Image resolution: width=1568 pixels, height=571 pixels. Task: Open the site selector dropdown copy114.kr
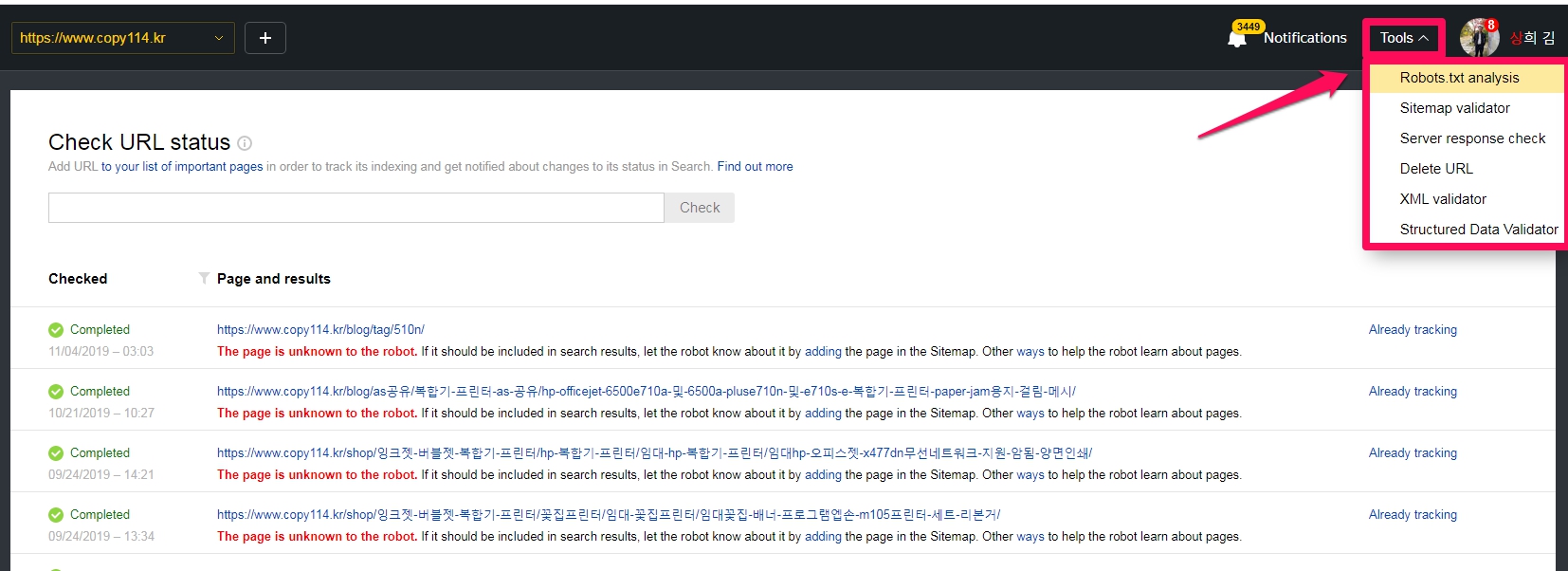(x=122, y=38)
